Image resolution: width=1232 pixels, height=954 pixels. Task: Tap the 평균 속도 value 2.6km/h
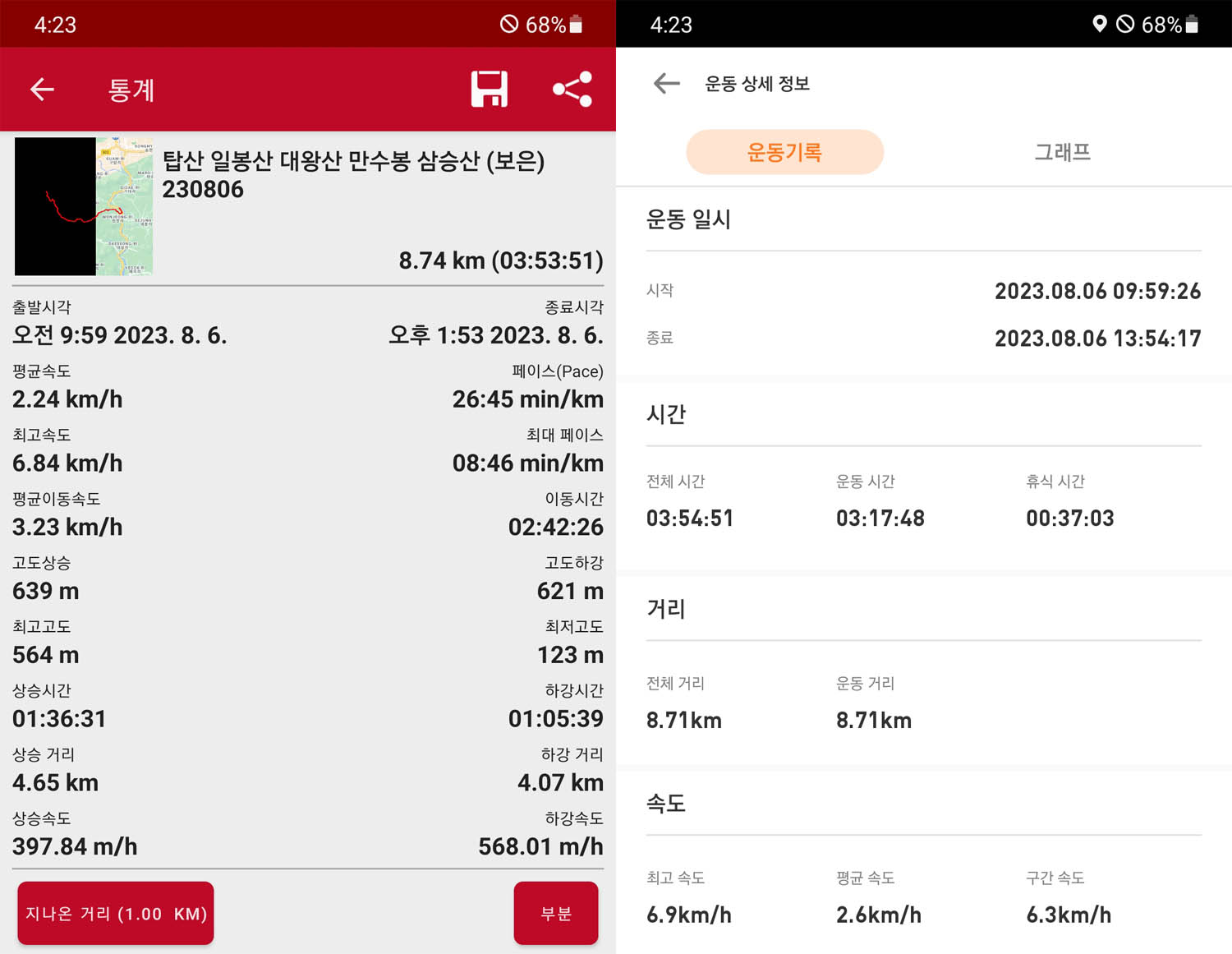pyautogui.click(x=879, y=915)
